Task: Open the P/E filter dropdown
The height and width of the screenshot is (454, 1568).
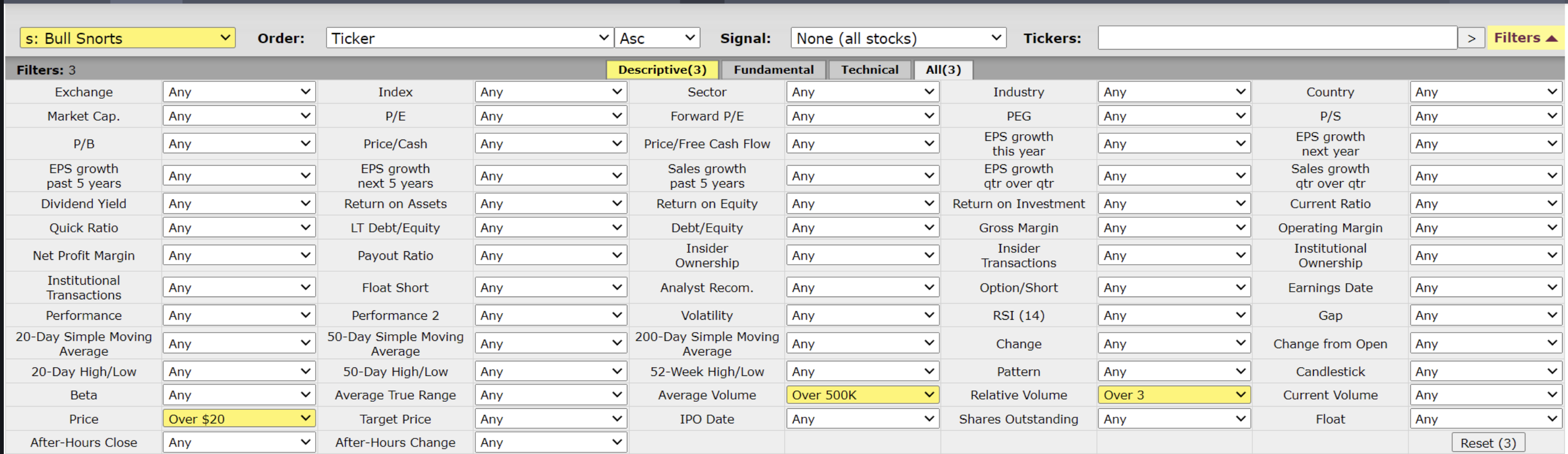Action: [x=551, y=115]
